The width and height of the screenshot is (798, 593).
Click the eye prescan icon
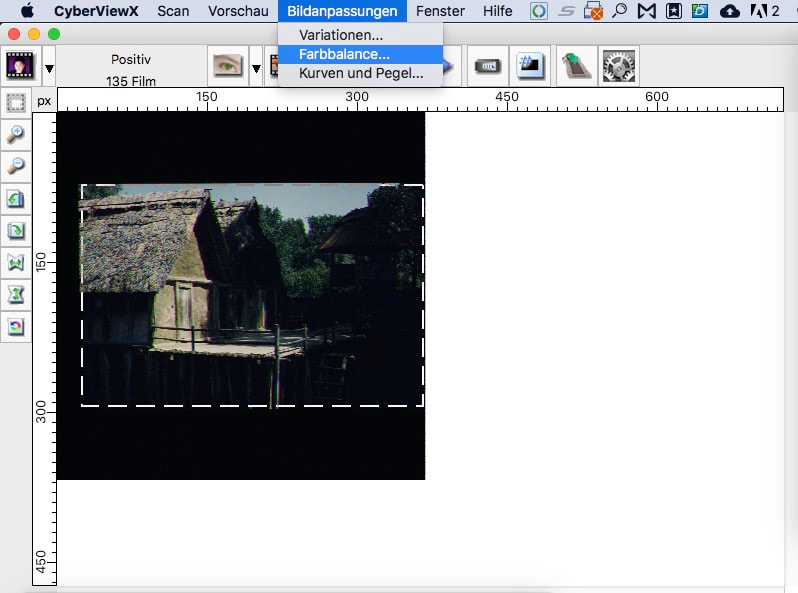point(227,66)
